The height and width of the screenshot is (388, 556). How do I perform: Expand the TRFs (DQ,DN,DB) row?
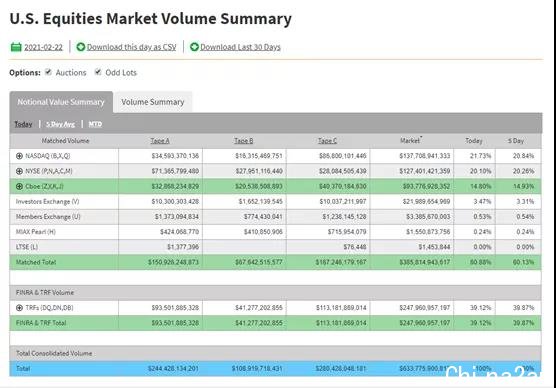tap(20, 308)
